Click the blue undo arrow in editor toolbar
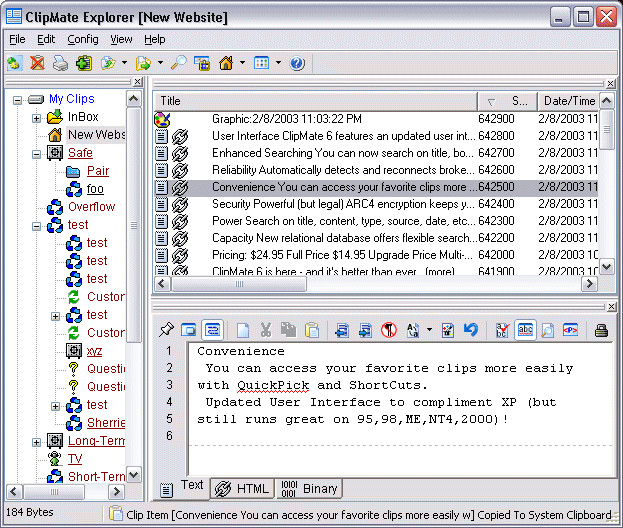The height and width of the screenshot is (528, 623). [471, 330]
